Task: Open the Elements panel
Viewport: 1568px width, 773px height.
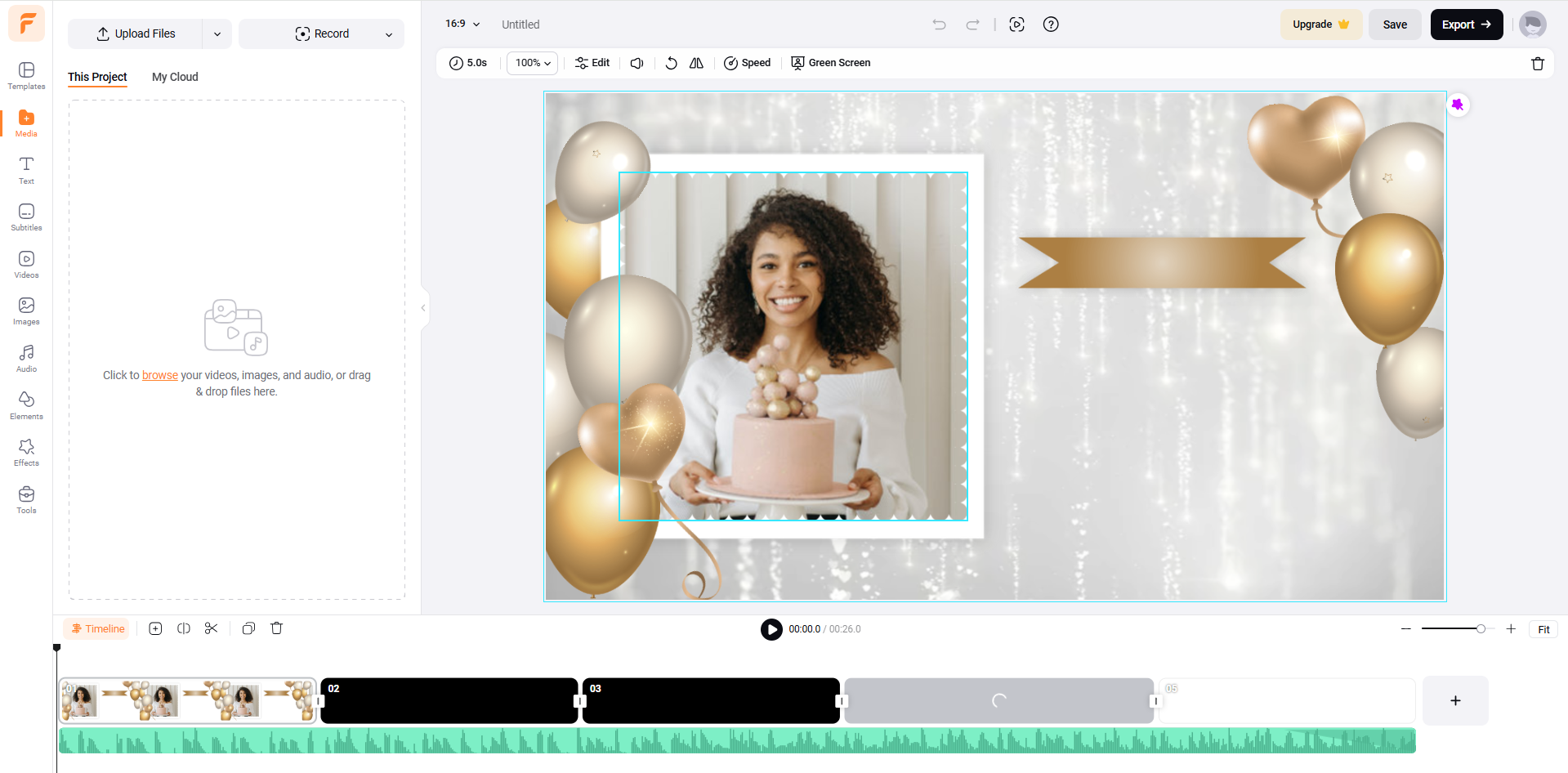Action: pos(25,404)
